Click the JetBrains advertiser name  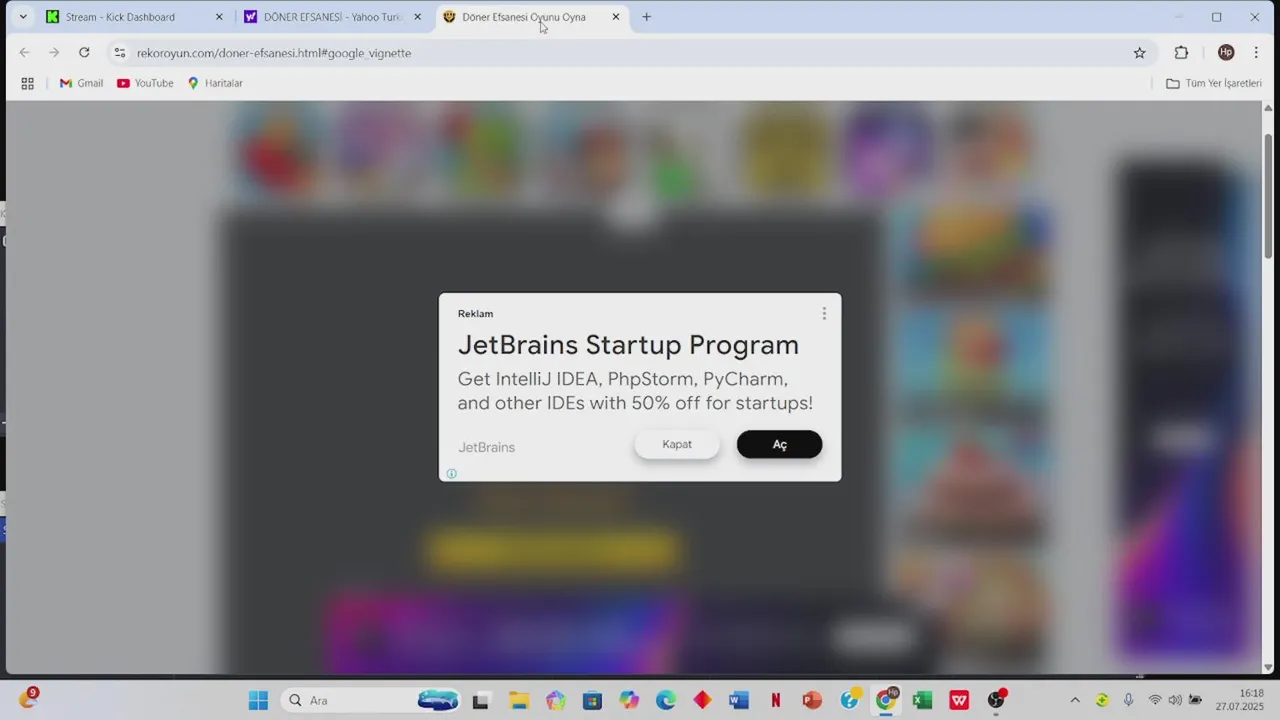(x=486, y=447)
